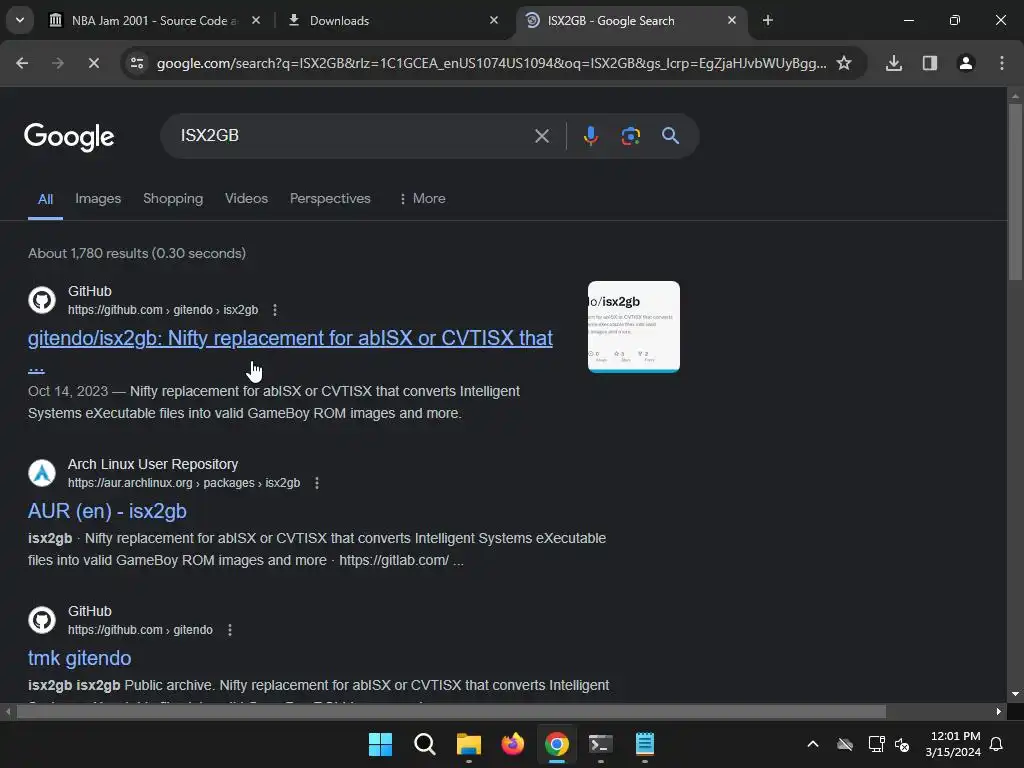Click the isx2gb GitHub preview thumbnail
The height and width of the screenshot is (768, 1024).
tap(633, 327)
